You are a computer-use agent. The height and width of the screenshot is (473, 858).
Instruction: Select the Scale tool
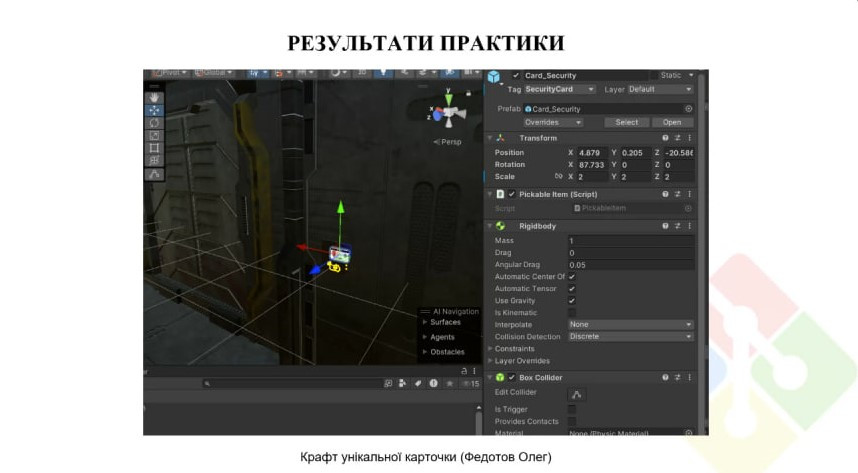tap(154, 135)
